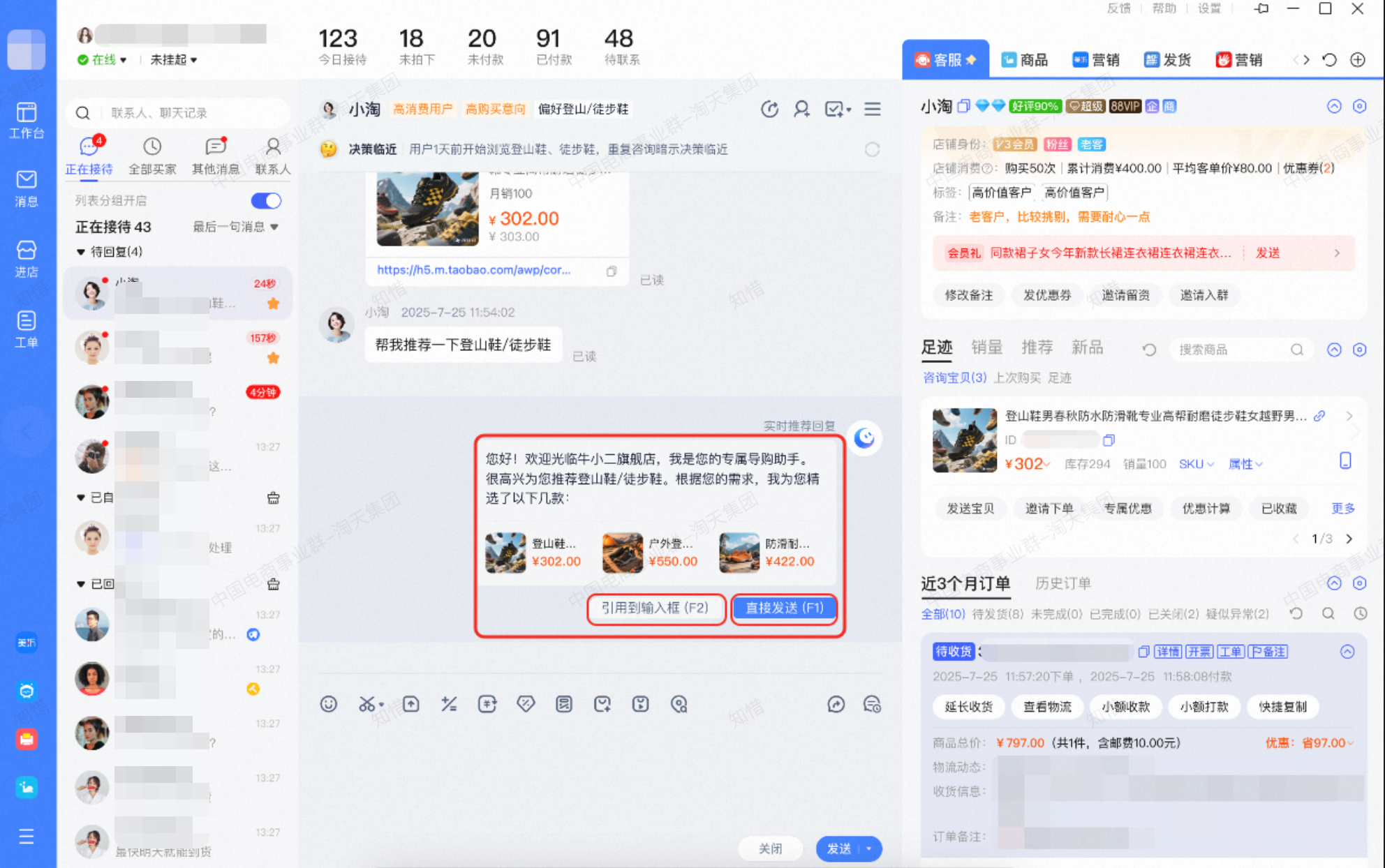Filter orders by 待发货(8)

(x=998, y=614)
